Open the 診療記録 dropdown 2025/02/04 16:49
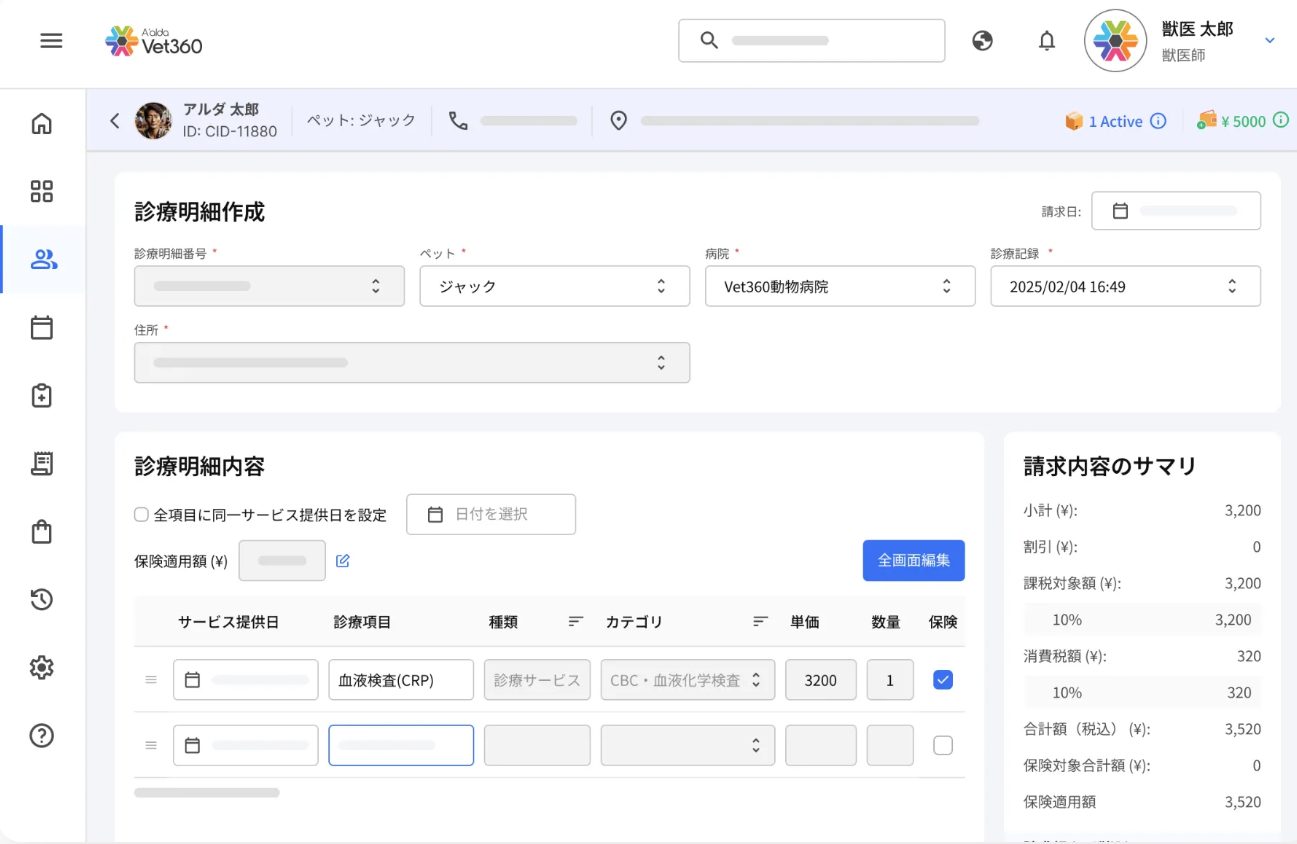Viewport: 1297px width, 844px height. (x=1124, y=286)
